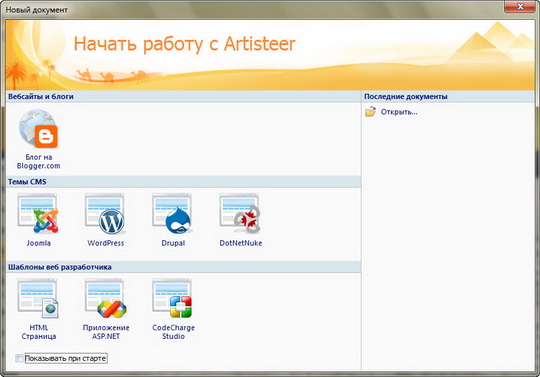Screen dimensions: 540x377
Task: Toggle the Показывать при старте checkbox
Action: click(x=20, y=358)
